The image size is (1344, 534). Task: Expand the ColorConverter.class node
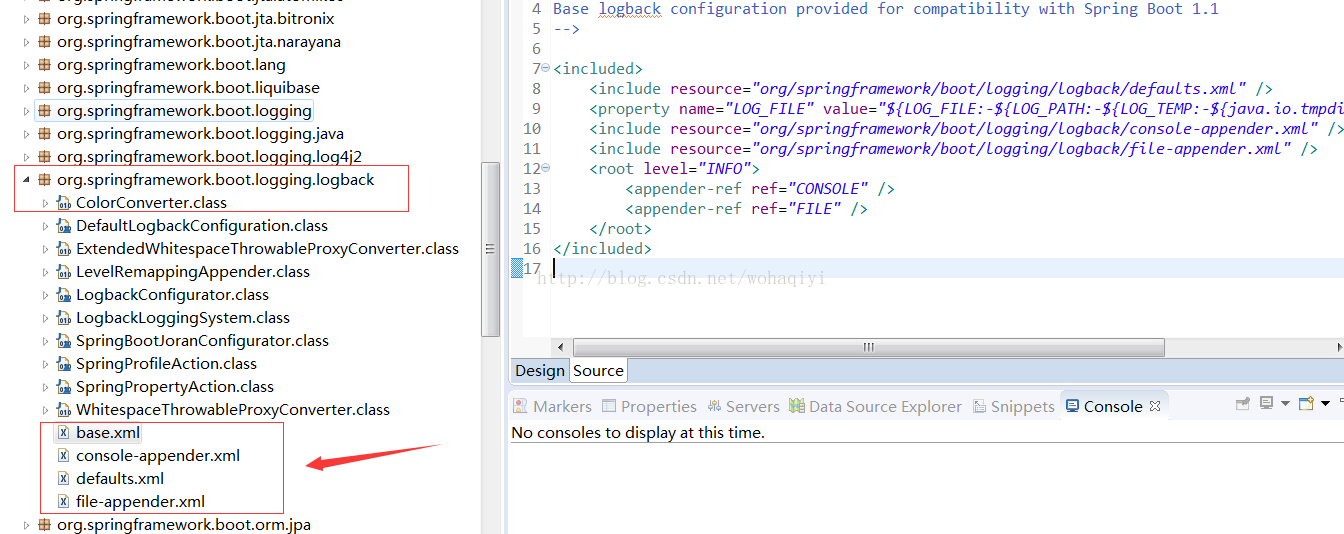pyautogui.click(x=45, y=203)
